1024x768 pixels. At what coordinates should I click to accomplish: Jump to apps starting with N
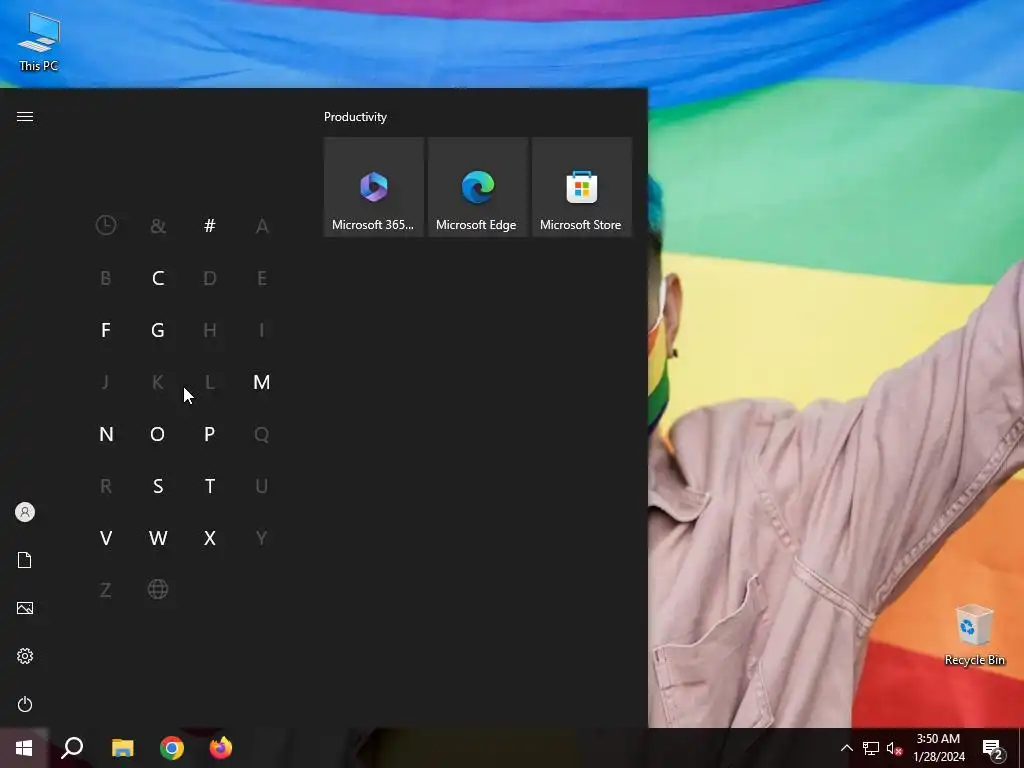(x=106, y=434)
